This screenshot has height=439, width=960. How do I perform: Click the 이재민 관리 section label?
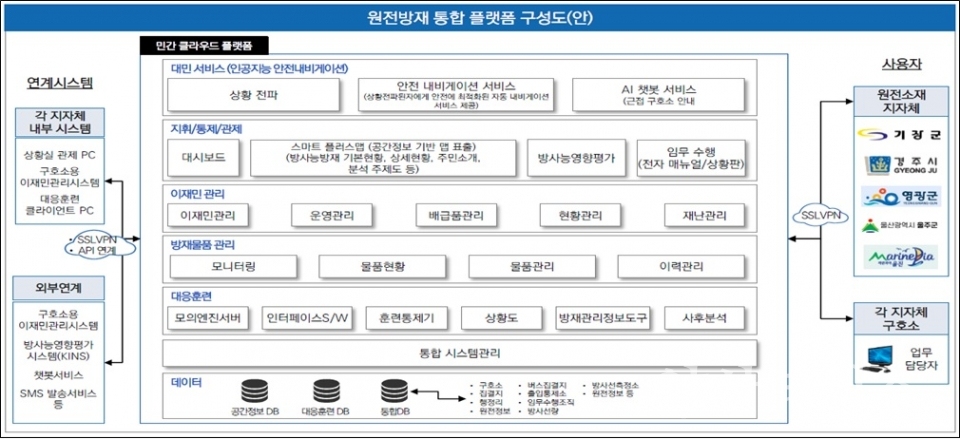(198, 194)
